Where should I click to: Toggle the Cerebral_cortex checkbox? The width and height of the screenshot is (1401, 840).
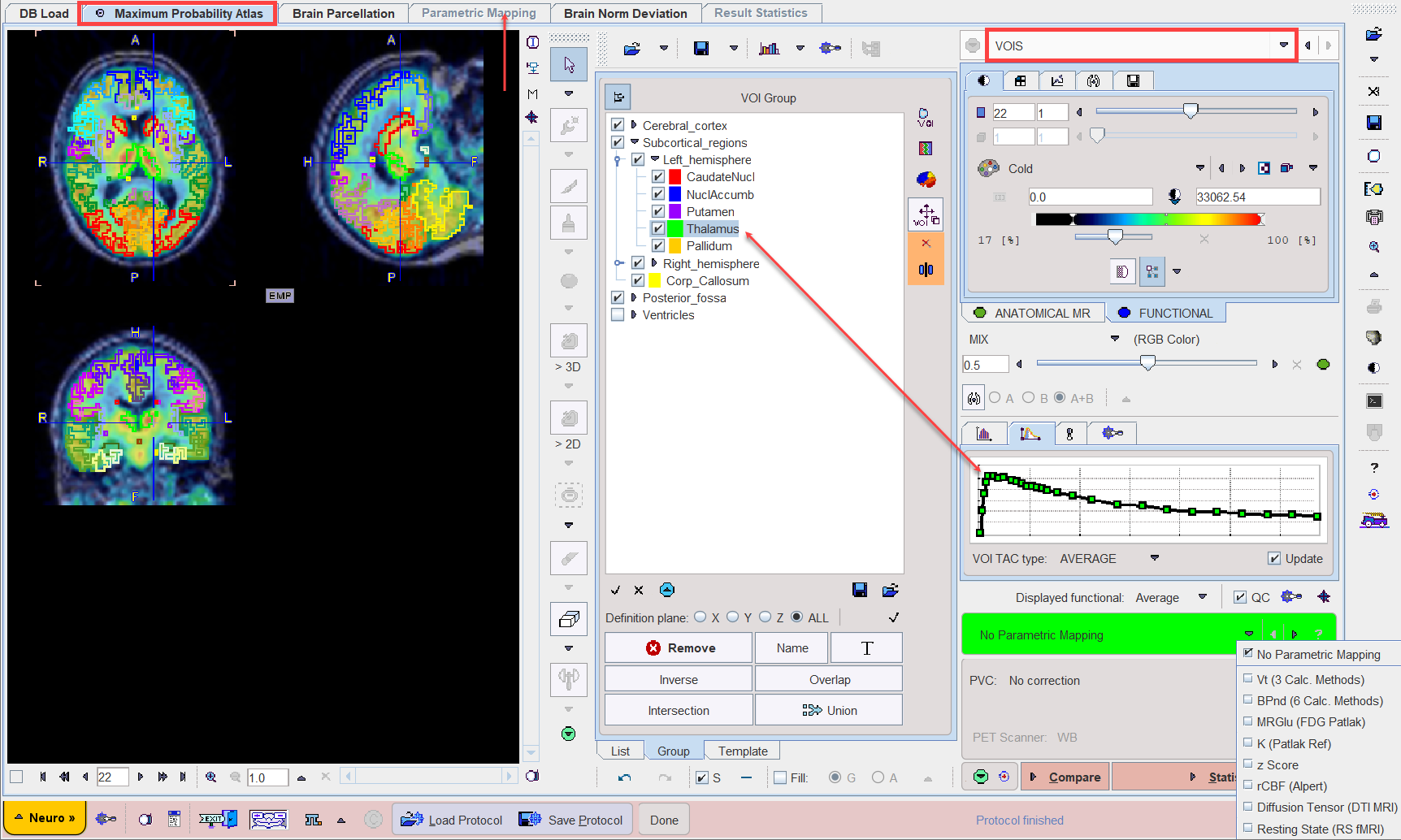point(618,125)
